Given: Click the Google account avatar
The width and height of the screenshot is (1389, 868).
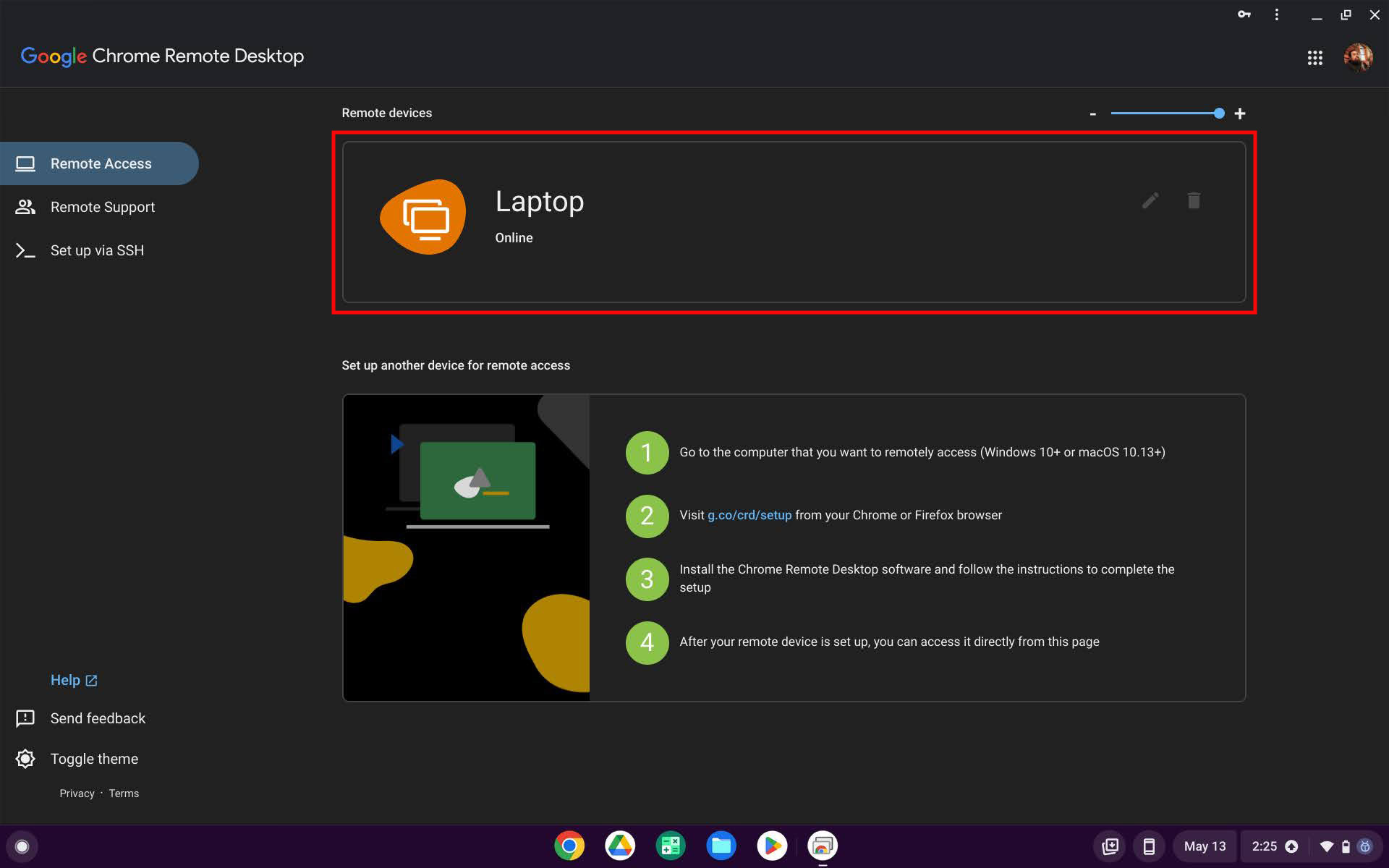Looking at the screenshot, I should pos(1357,57).
